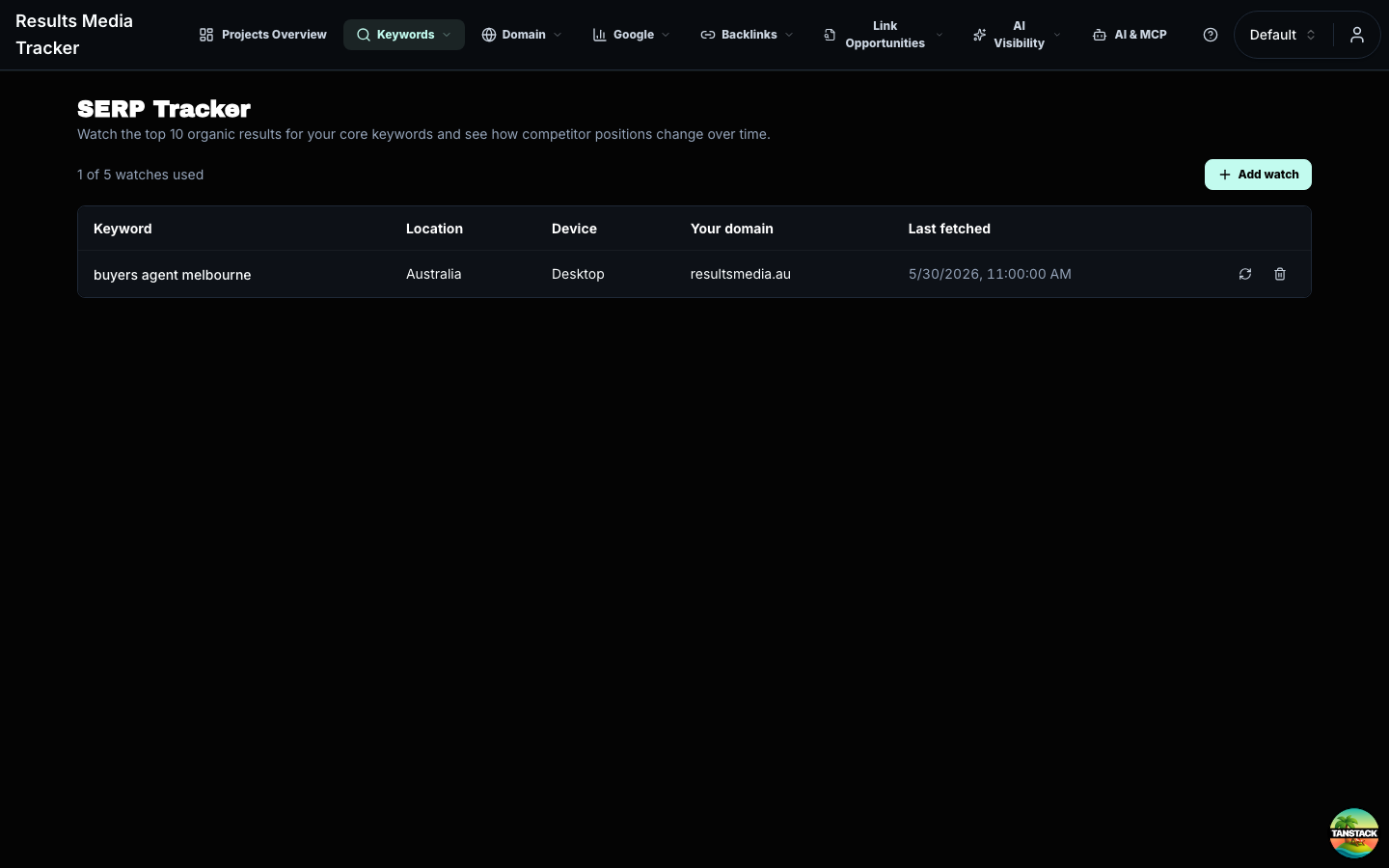The width and height of the screenshot is (1389, 868).
Task: Click the Add watch button
Action: click(x=1258, y=175)
